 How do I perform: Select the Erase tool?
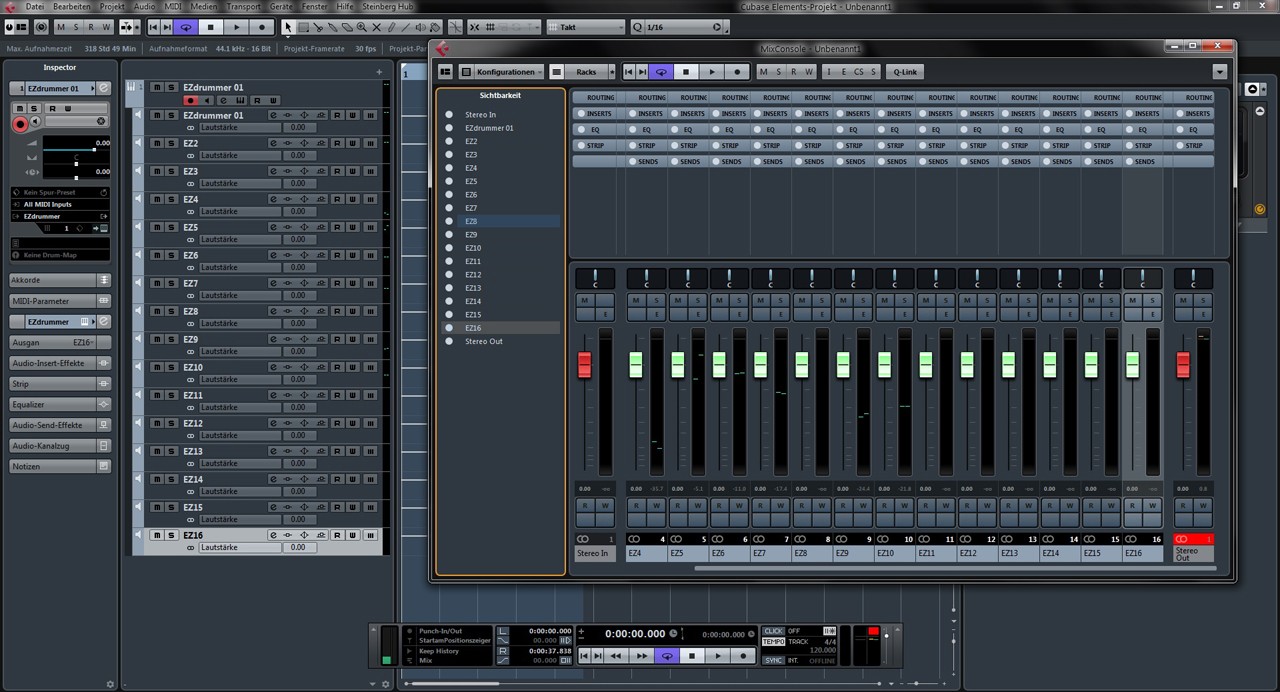pos(348,27)
